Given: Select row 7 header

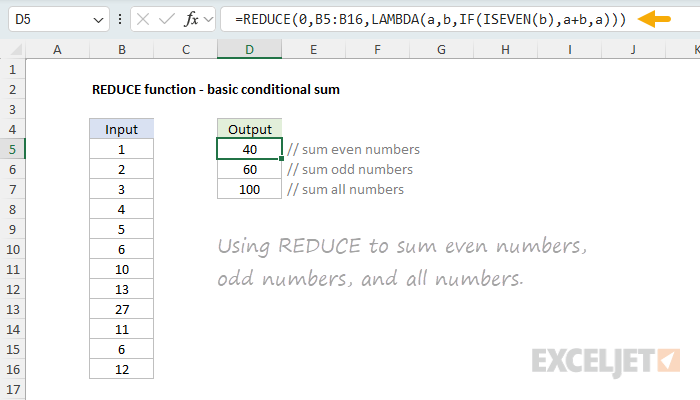Looking at the screenshot, I should click(x=12, y=189).
